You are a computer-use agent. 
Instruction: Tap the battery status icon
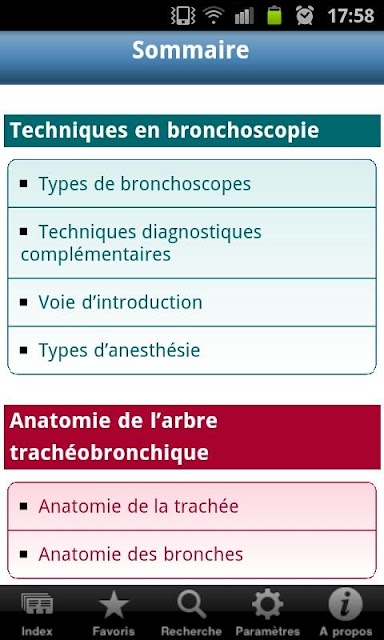(275, 16)
